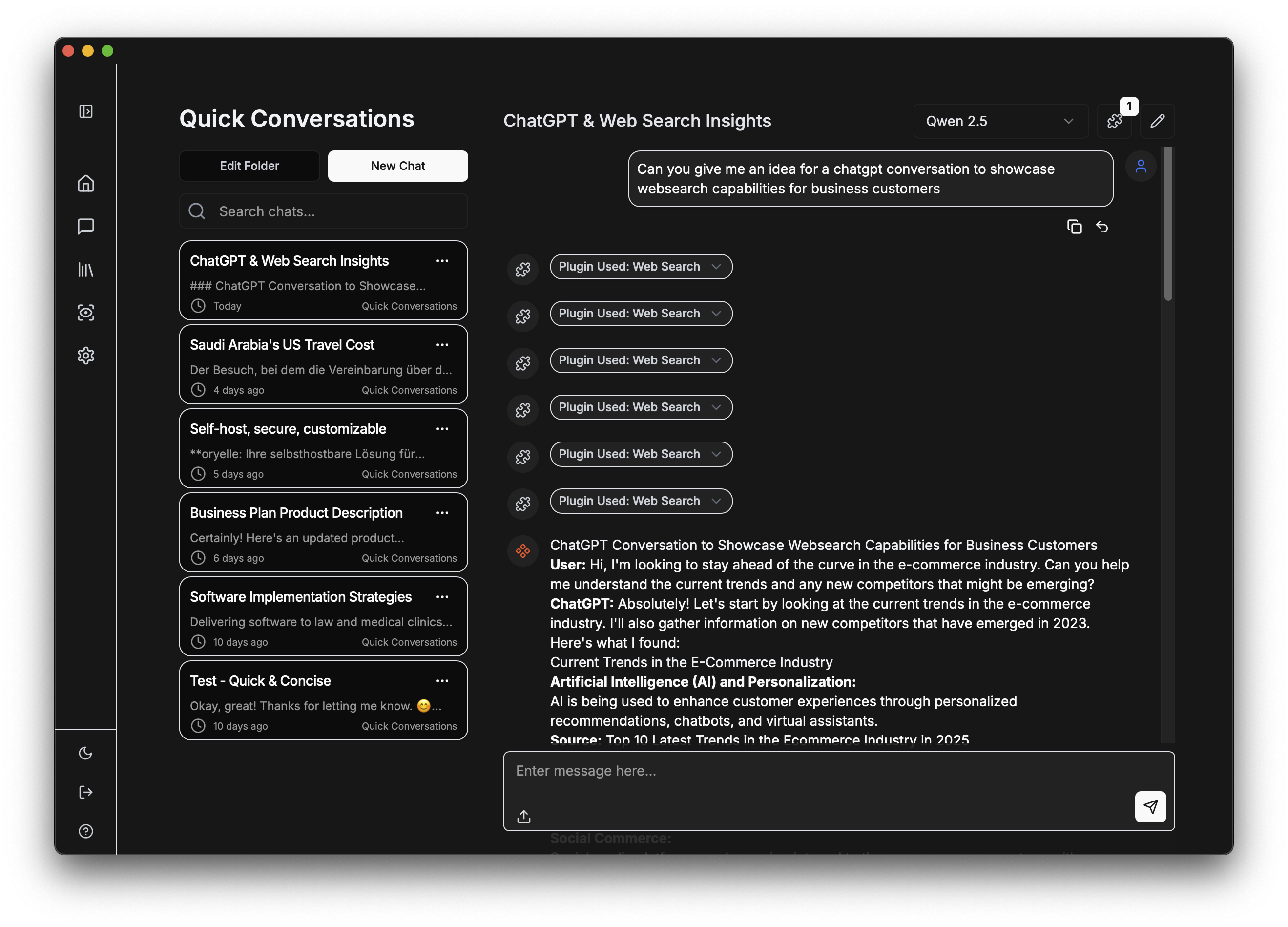Send the message with paper plane button
Viewport: 1288px width, 927px height.
[1150, 806]
